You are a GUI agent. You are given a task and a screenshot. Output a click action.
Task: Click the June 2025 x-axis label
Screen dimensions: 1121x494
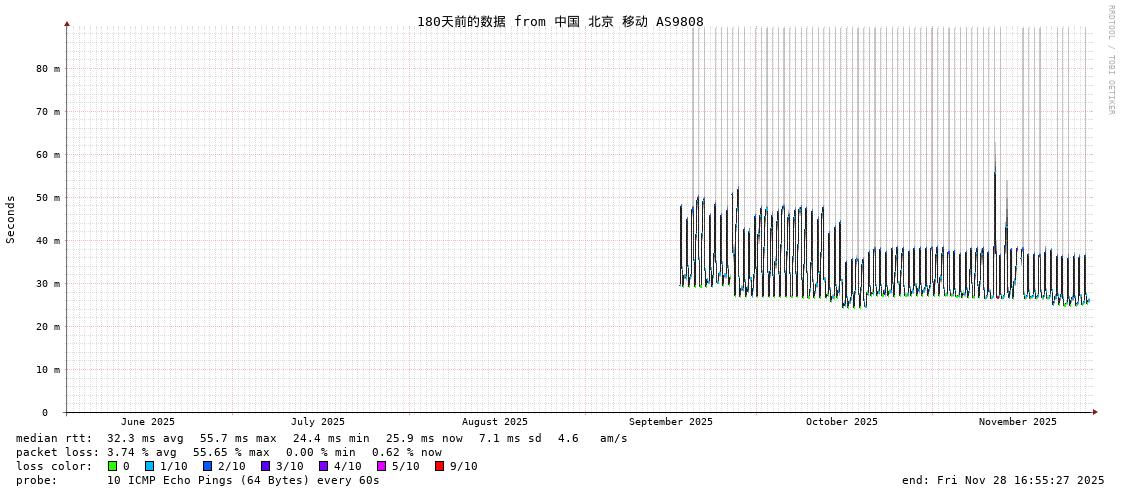tap(147, 422)
